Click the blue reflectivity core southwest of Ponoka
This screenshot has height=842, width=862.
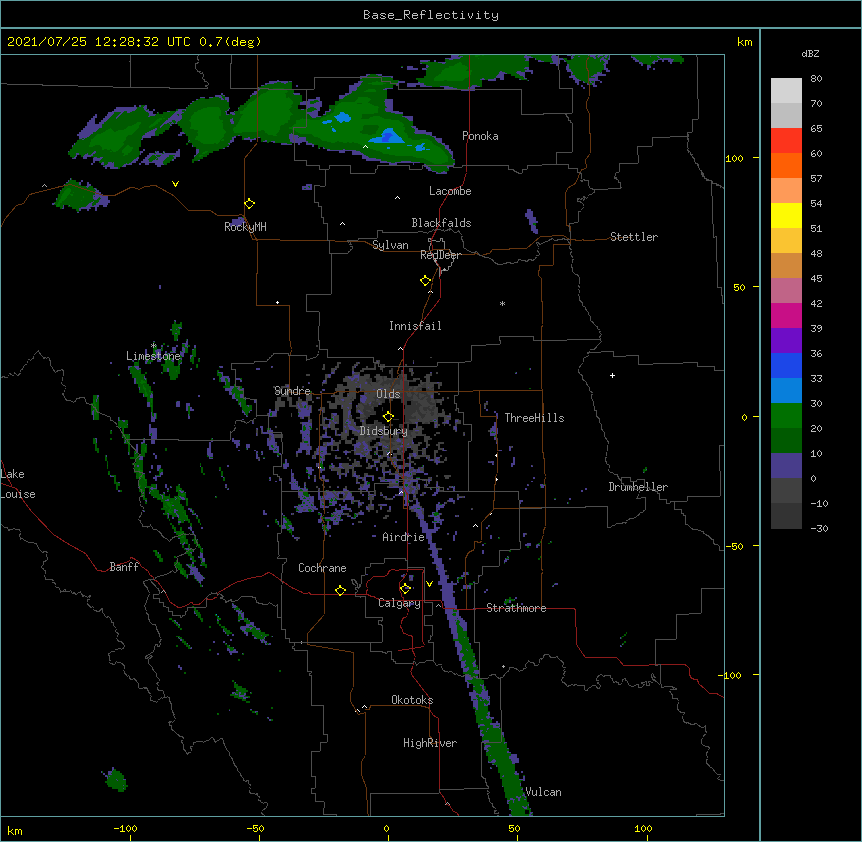point(390,136)
